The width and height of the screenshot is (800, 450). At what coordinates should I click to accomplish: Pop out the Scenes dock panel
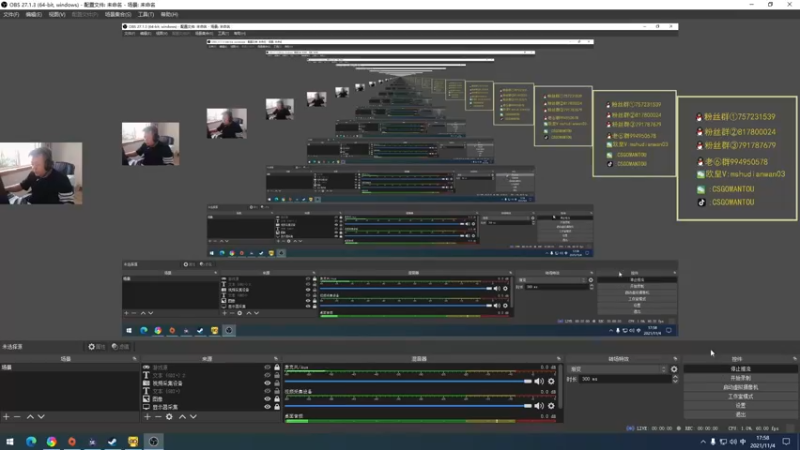[135, 359]
